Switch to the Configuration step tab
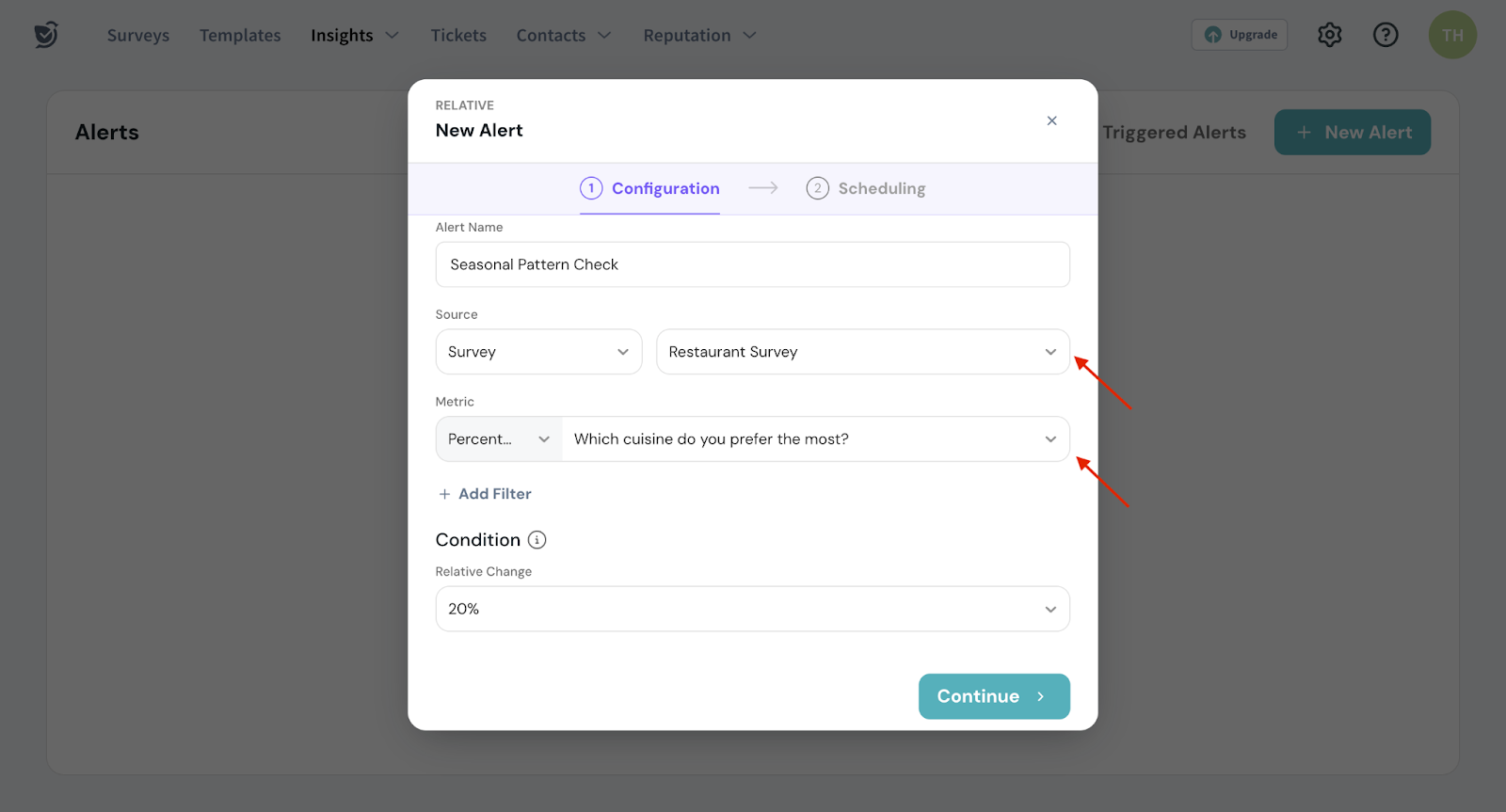The width and height of the screenshot is (1506, 812). pos(649,188)
